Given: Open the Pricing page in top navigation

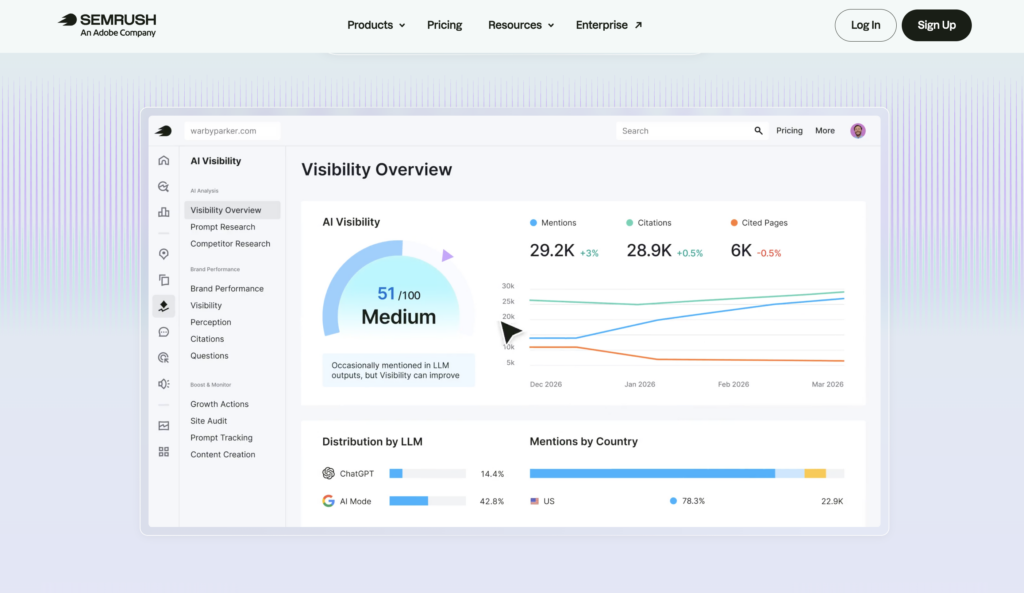Looking at the screenshot, I should click(x=444, y=25).
